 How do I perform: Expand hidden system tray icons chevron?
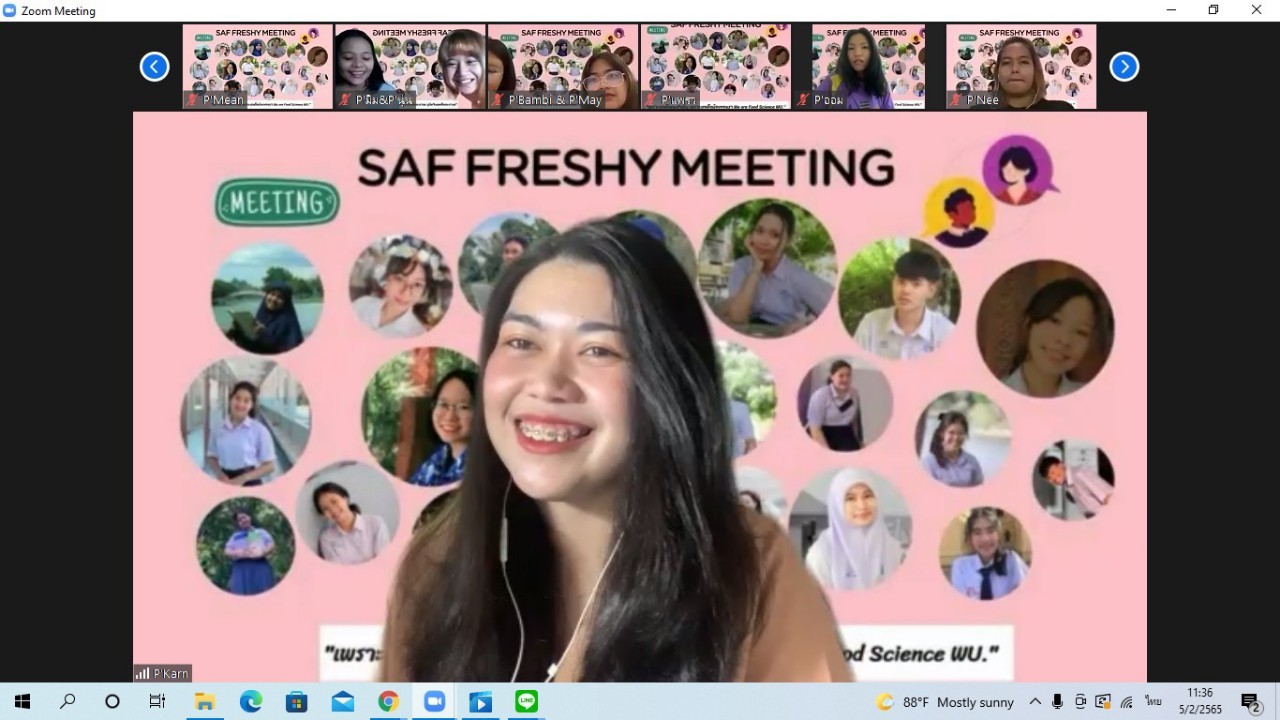coord(1035,702)
